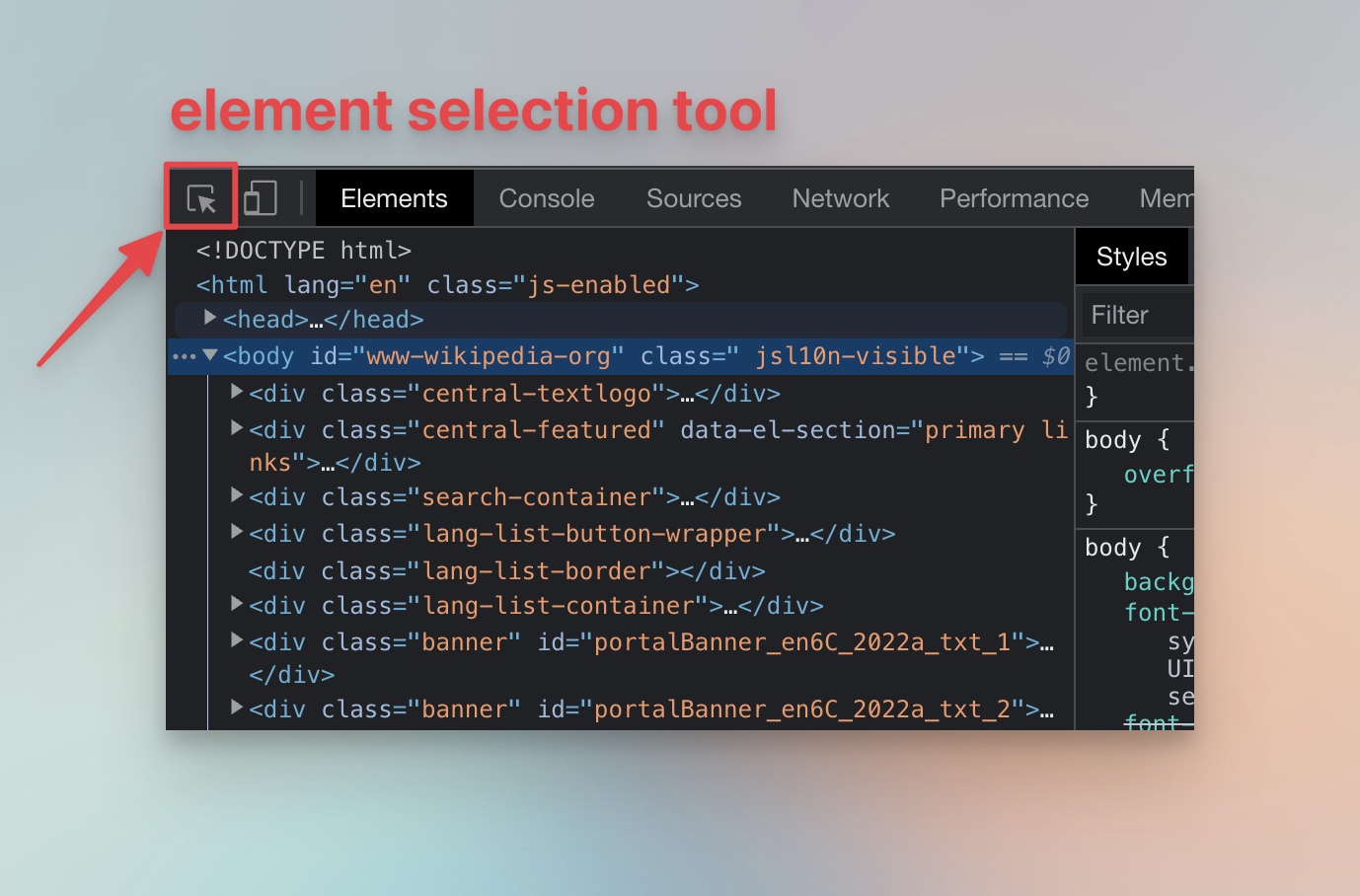Click the Styles pane tab
1360x896 pixels.
coord(1132,256)
